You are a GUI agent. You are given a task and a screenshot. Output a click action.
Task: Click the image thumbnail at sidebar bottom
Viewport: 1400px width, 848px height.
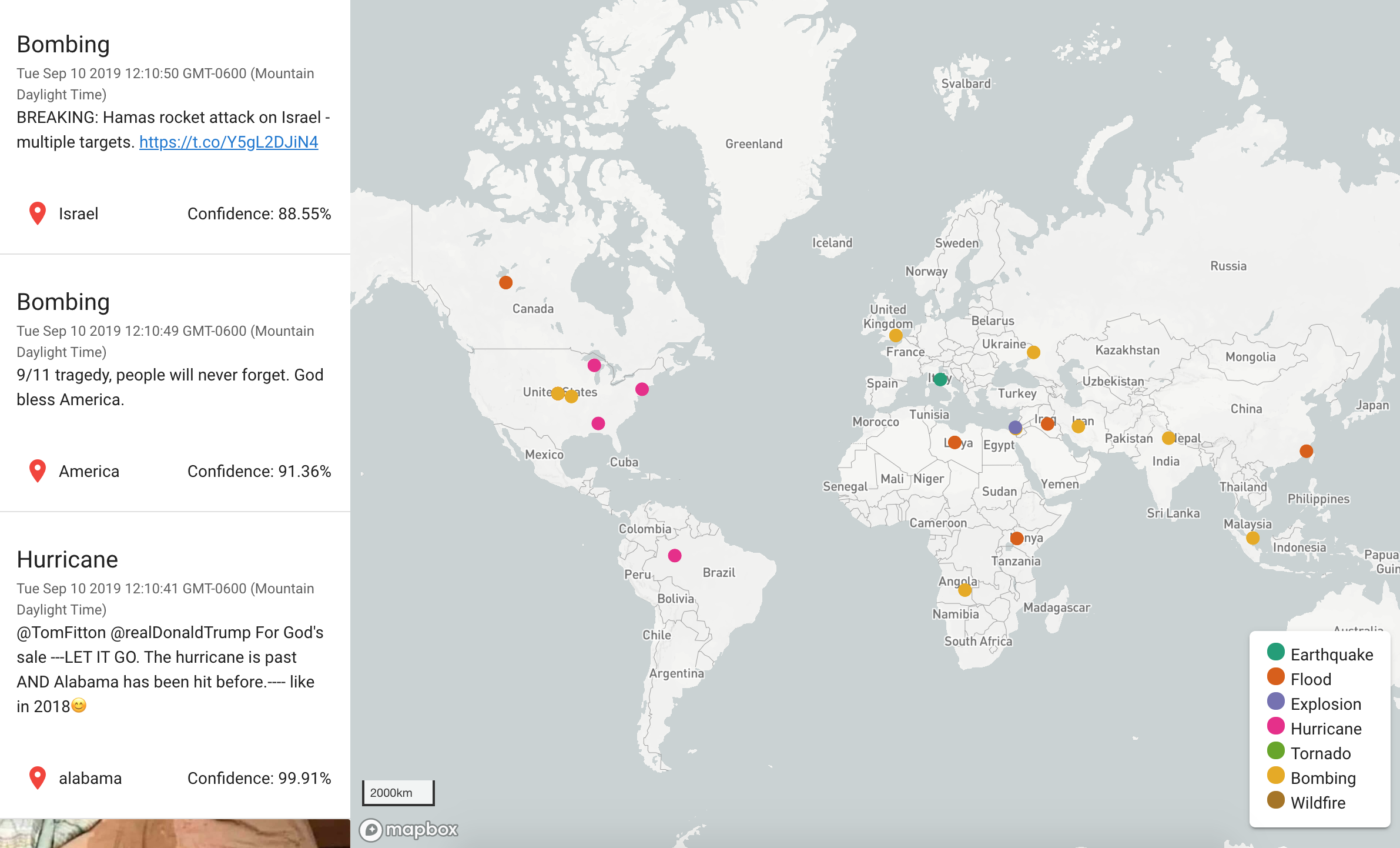[175, 833]
